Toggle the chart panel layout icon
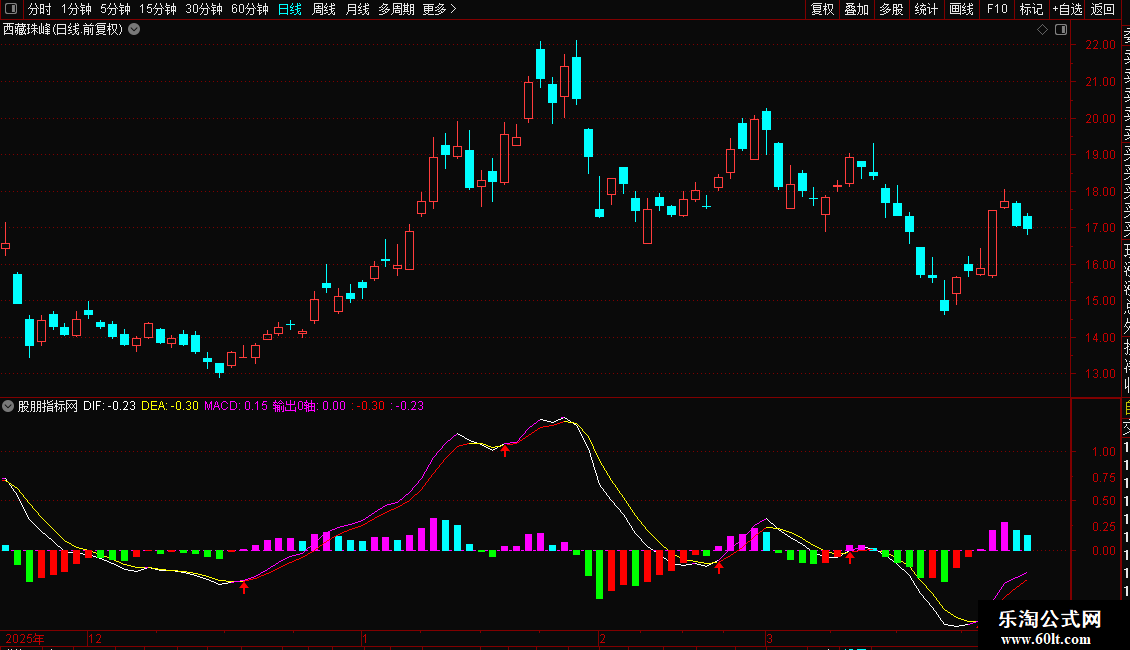1130x650 pixels. (1061, 30)
